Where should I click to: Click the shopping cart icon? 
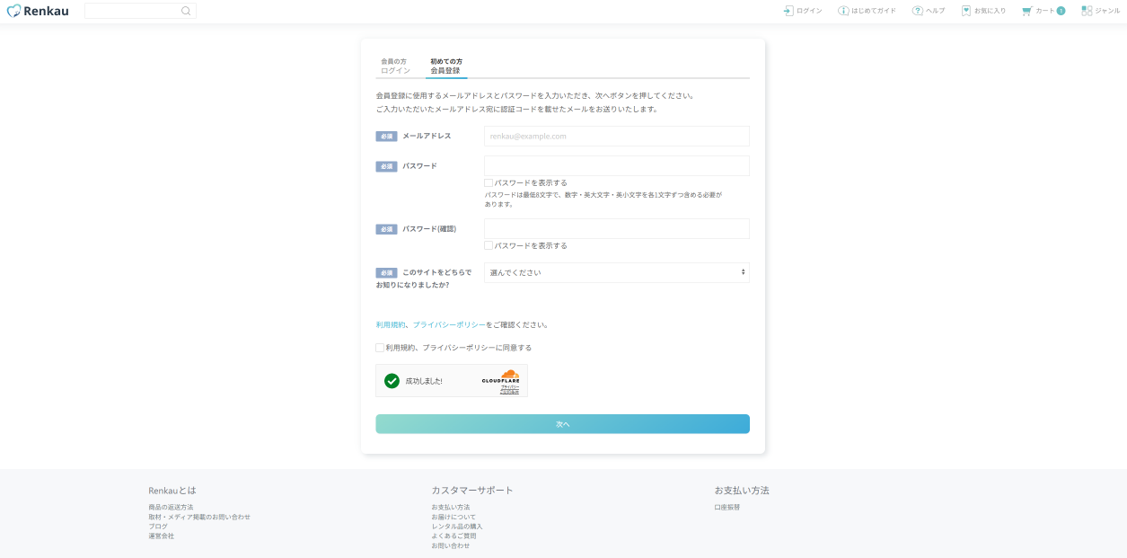tap(1027, 11)
